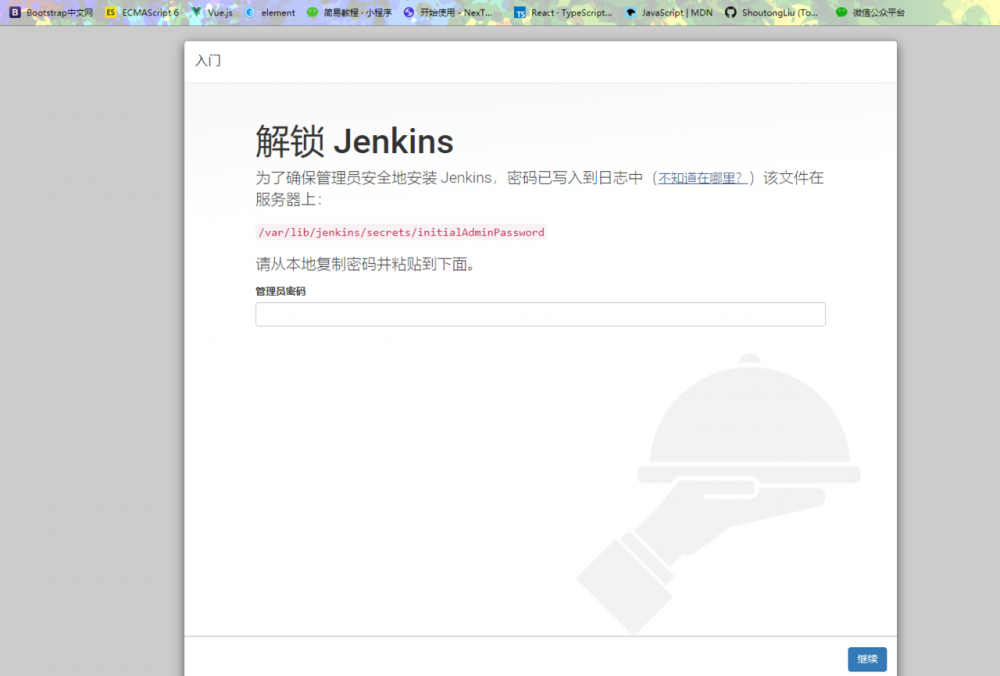
Task: Select the initialAdminPassword file path text
Action: (400, 232)
